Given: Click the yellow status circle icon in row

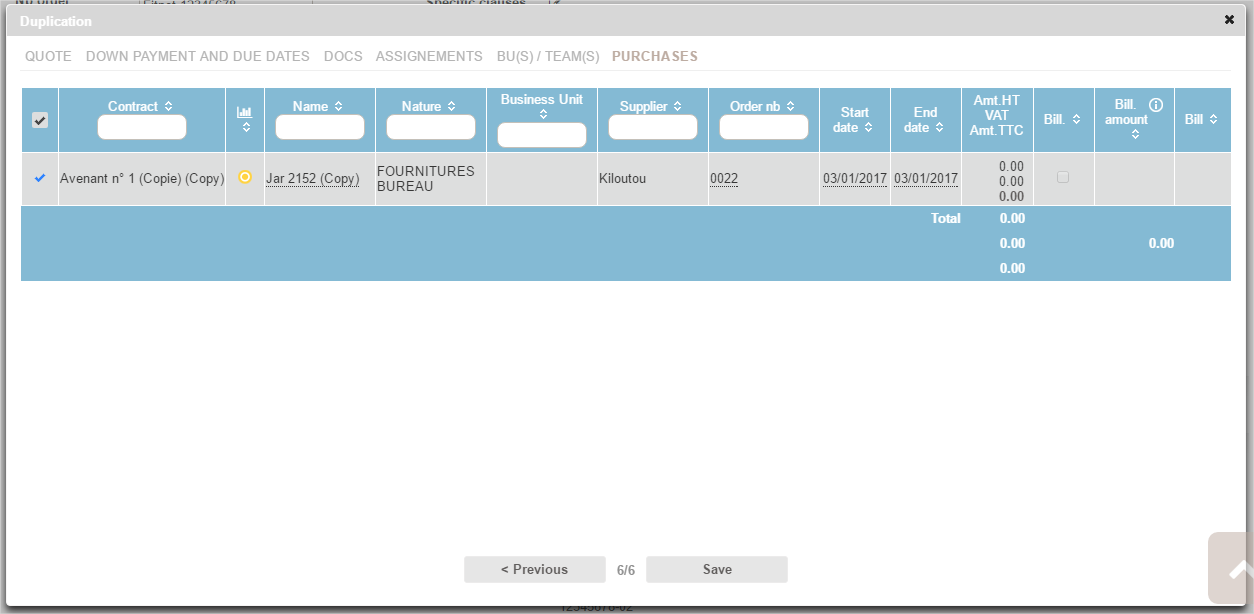Looking at the screenshot, I should 245,177.
